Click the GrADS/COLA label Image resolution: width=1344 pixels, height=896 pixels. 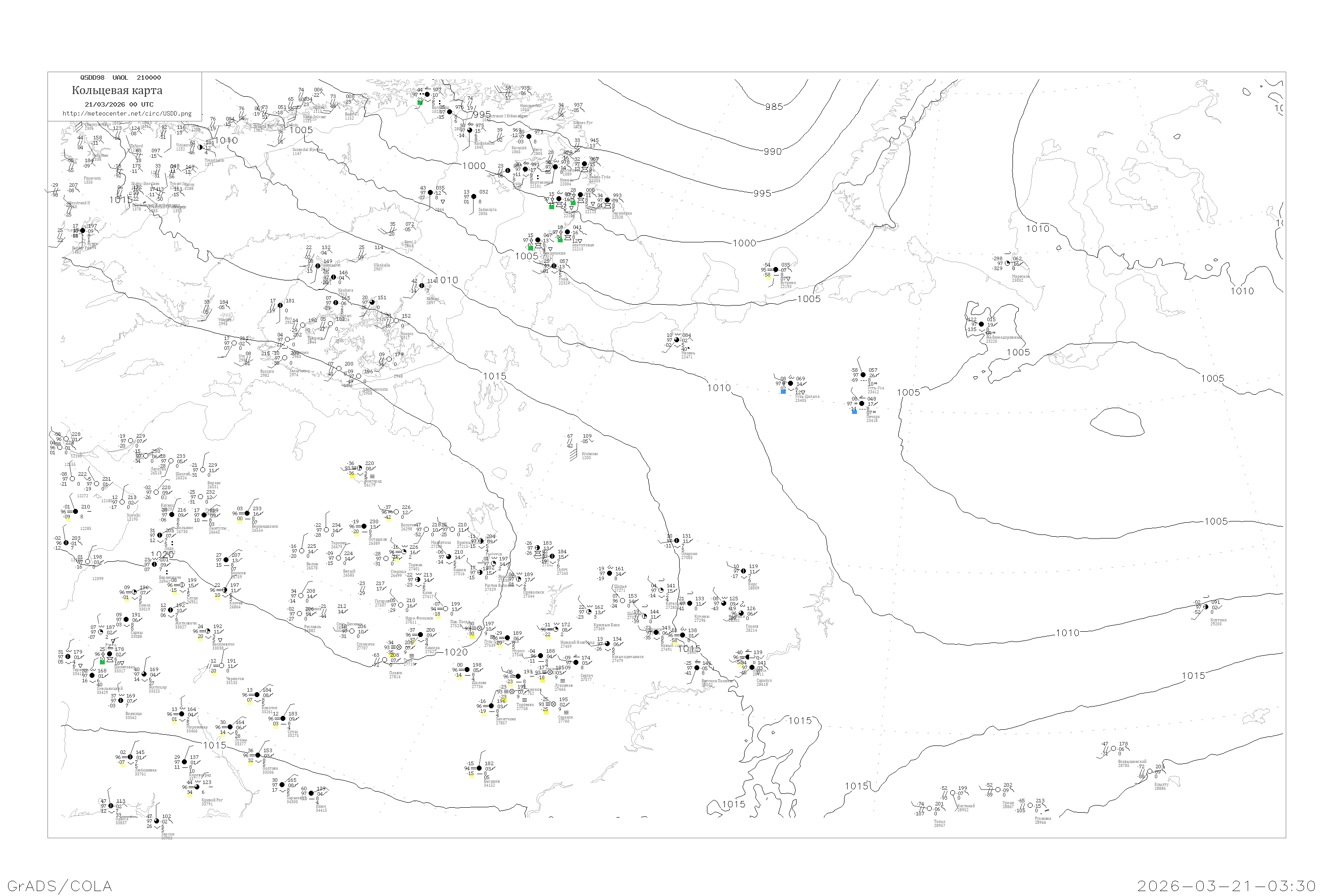point(60,886)
